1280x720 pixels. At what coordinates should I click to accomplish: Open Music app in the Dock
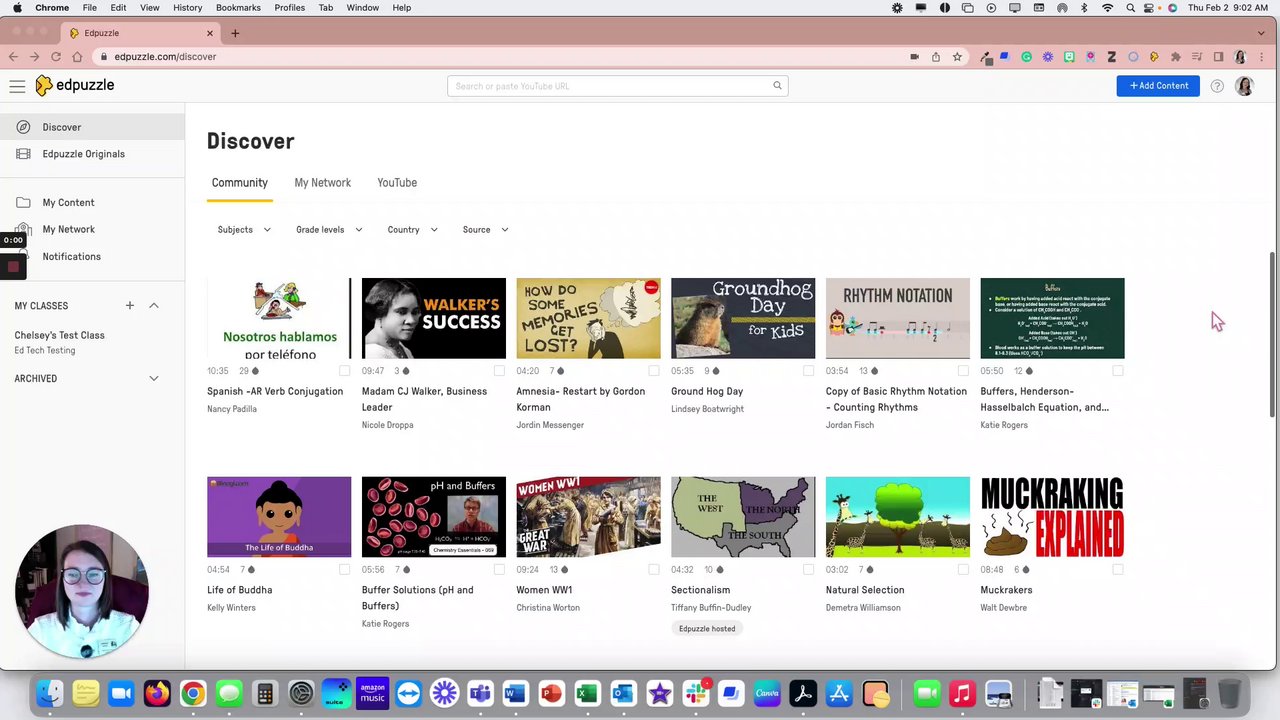pyautogui.click(x=962, y=693)
